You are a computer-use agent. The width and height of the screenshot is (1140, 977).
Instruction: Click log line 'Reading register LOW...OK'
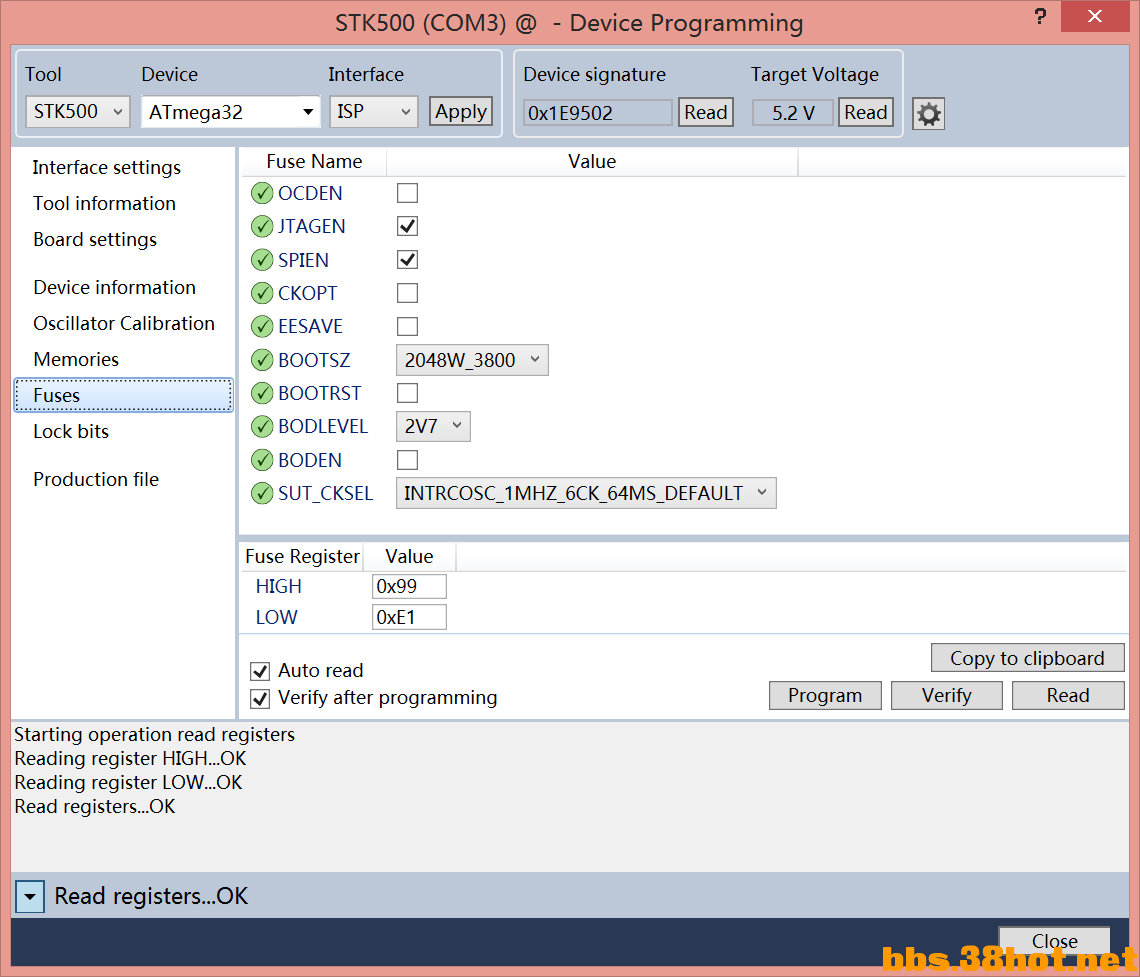(128, 783)
